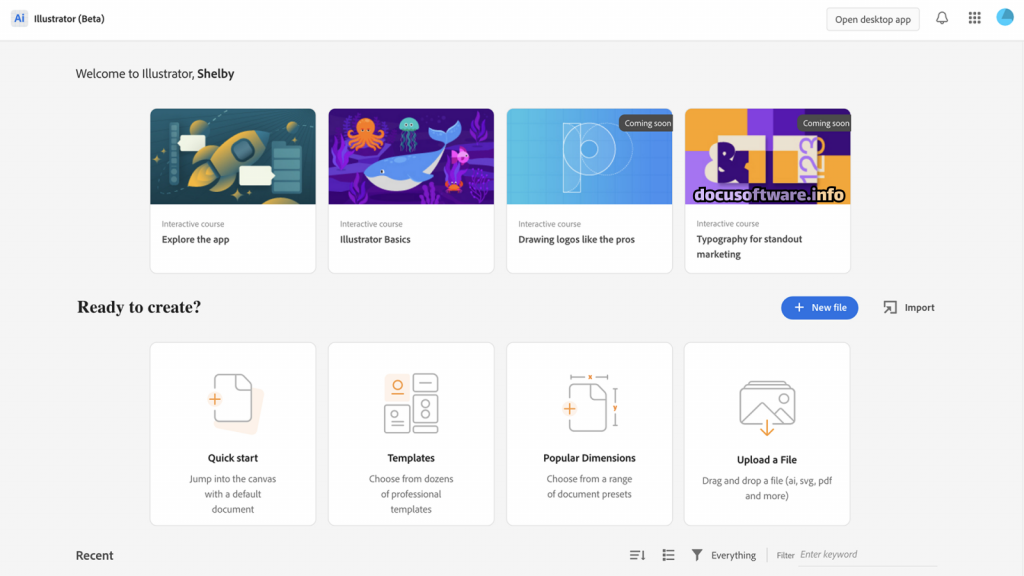Click the Quick start card title
The image size is (1024, 576).
[x=233, y=458]
